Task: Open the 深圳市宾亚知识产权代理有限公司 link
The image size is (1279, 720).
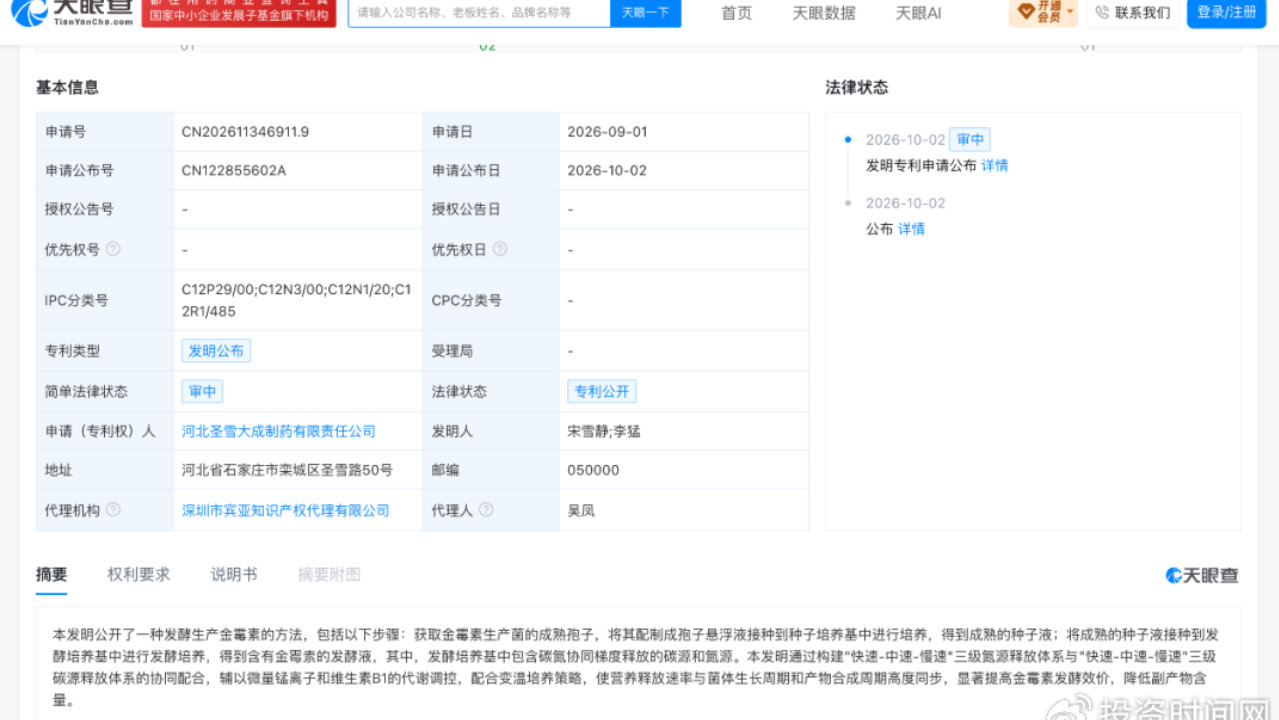Action: [x=285, y=510]
